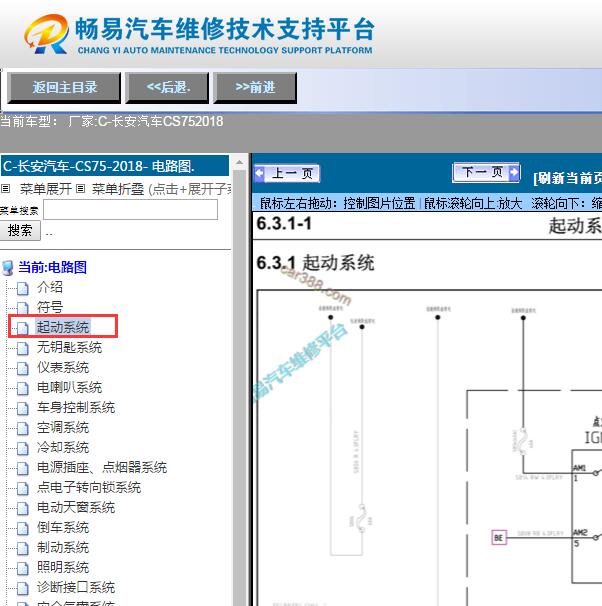Open the 倒车系统 tree item
The height and width of the screenshot is (606, 602).
[x=63, y=528]
